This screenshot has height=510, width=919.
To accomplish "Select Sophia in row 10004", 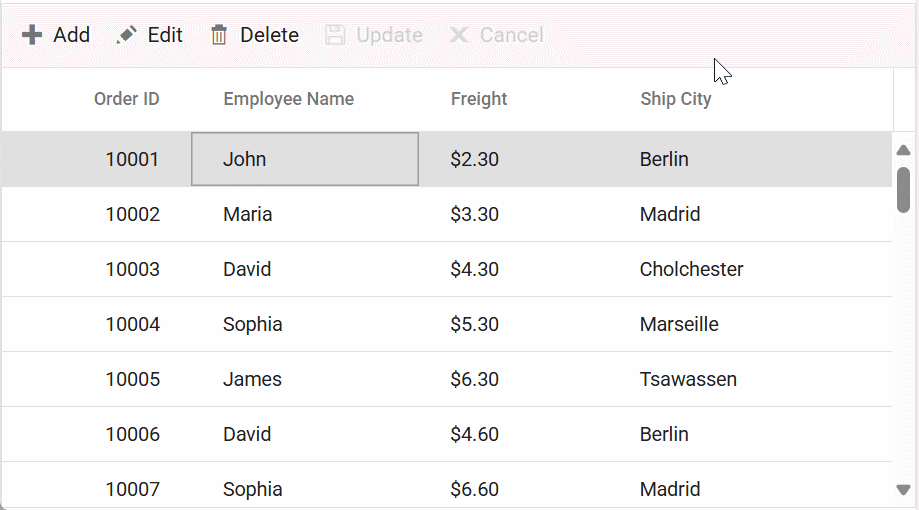I will click(x=252, y=324).
